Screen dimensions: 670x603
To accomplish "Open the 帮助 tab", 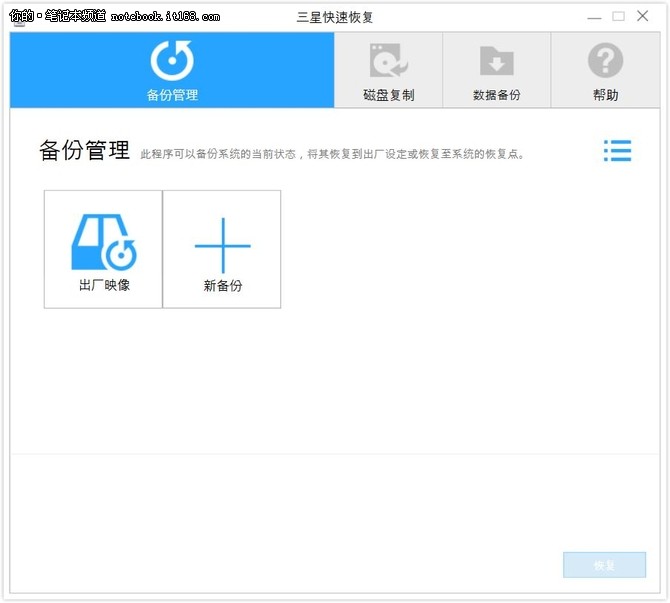I will [605, 70].
